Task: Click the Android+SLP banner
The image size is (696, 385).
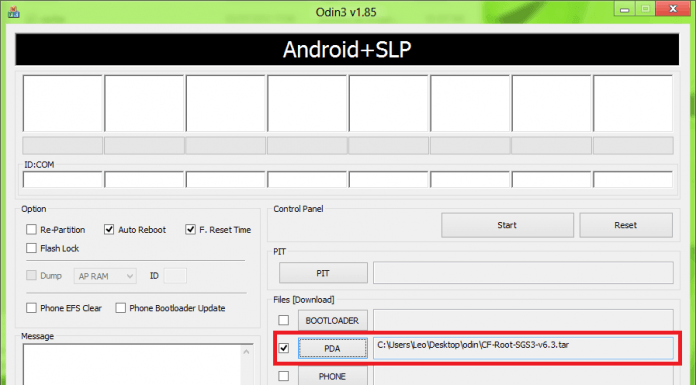Action: pyautogui.click(x=347, y=49)
